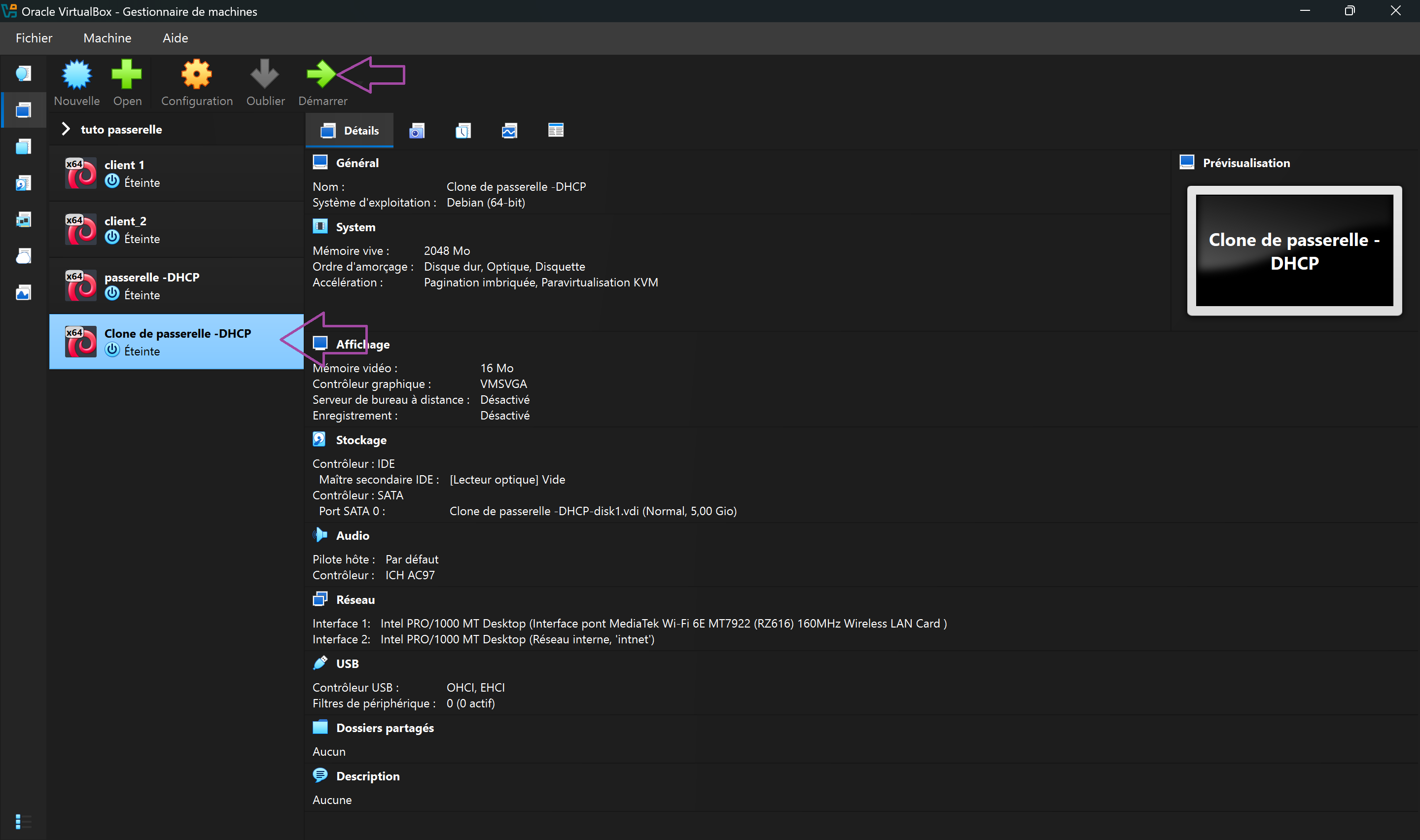Open the activity monitor tab with the graph icon
The width and height of the screenshot is (1420, 840).
click(509, 131)
